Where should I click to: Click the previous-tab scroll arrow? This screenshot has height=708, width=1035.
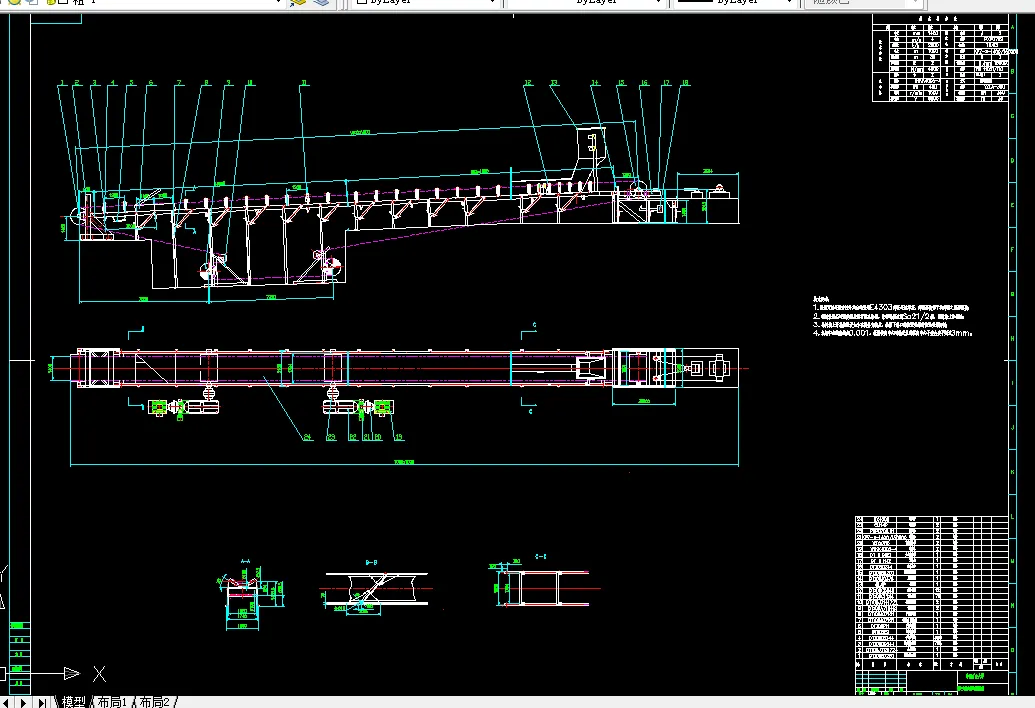(x=5, y=703)
